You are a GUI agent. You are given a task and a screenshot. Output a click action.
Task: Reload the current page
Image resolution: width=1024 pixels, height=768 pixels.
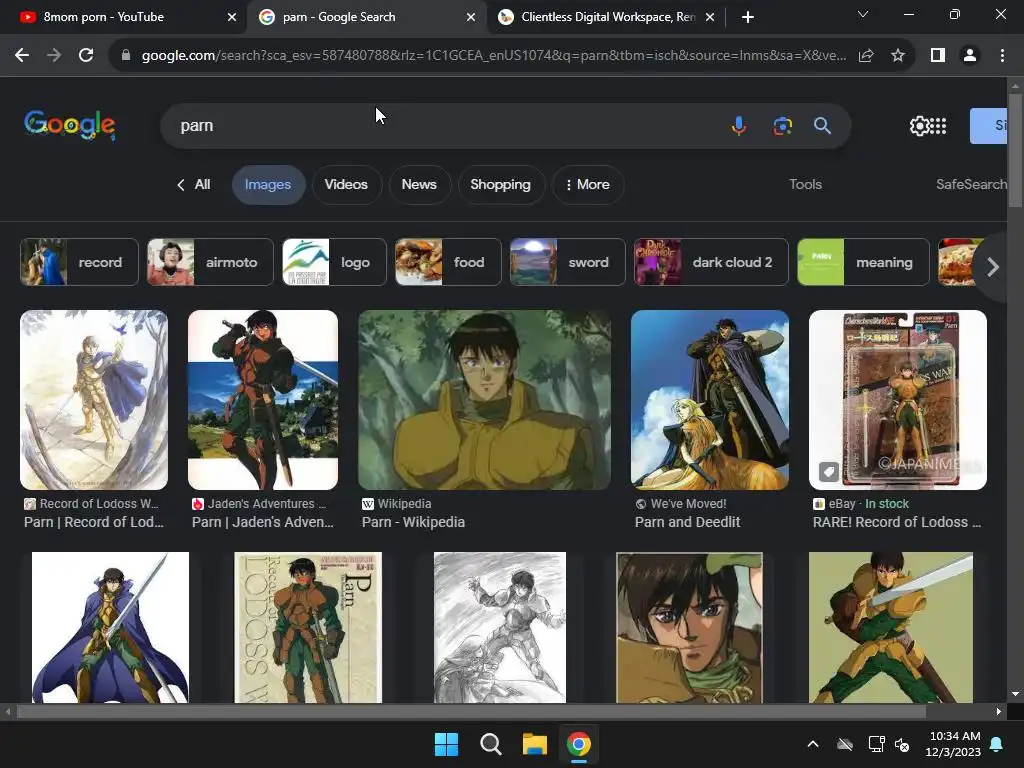[x=86, y=56]
